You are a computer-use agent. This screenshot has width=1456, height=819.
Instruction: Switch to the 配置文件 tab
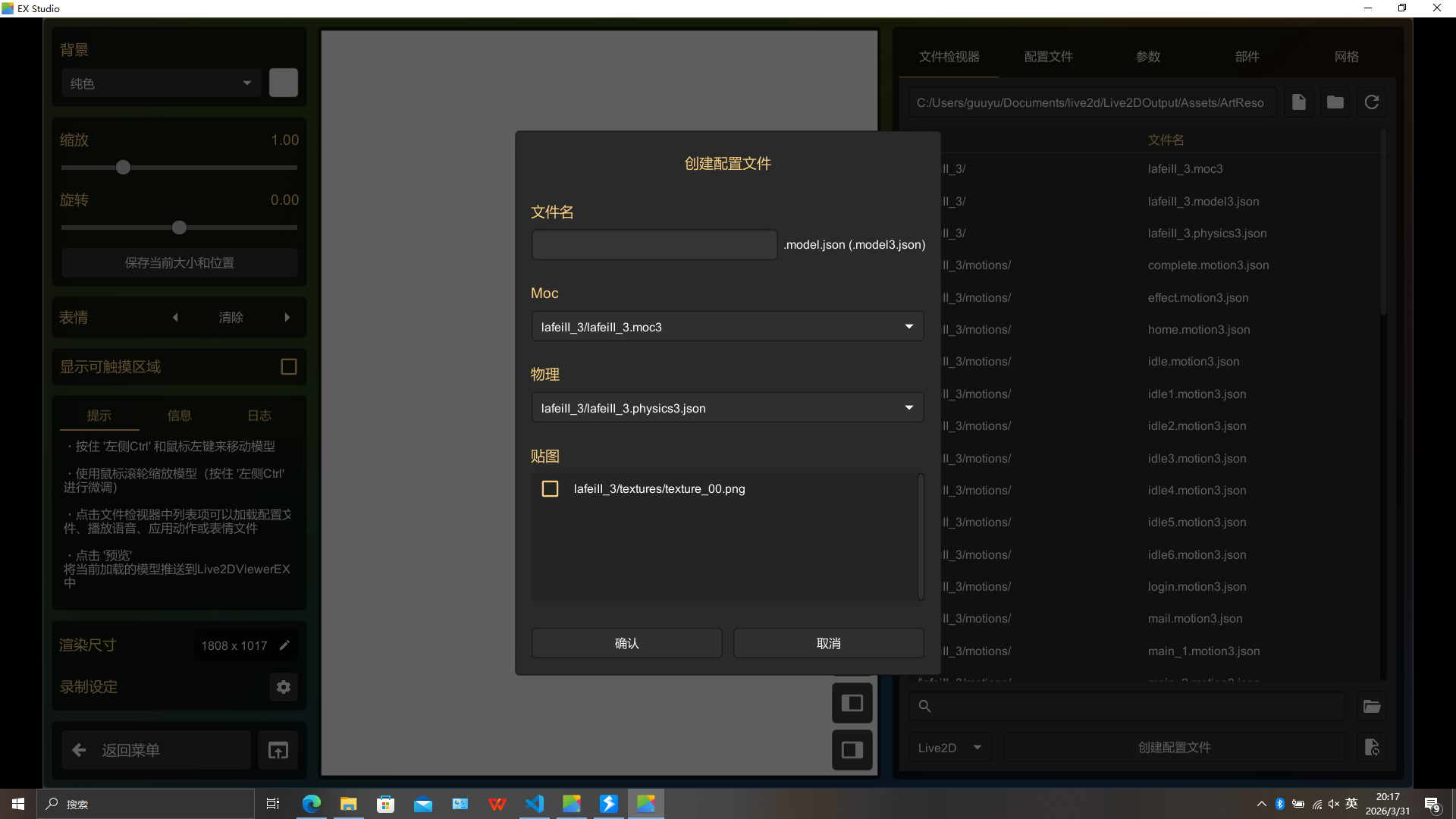point(1048,57)
